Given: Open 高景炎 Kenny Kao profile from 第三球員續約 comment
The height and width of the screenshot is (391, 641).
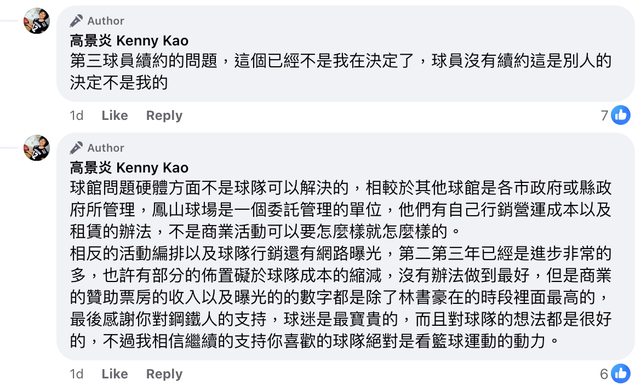Looking at the screenshot, I should pyautogui.click(x=129, y=40).
